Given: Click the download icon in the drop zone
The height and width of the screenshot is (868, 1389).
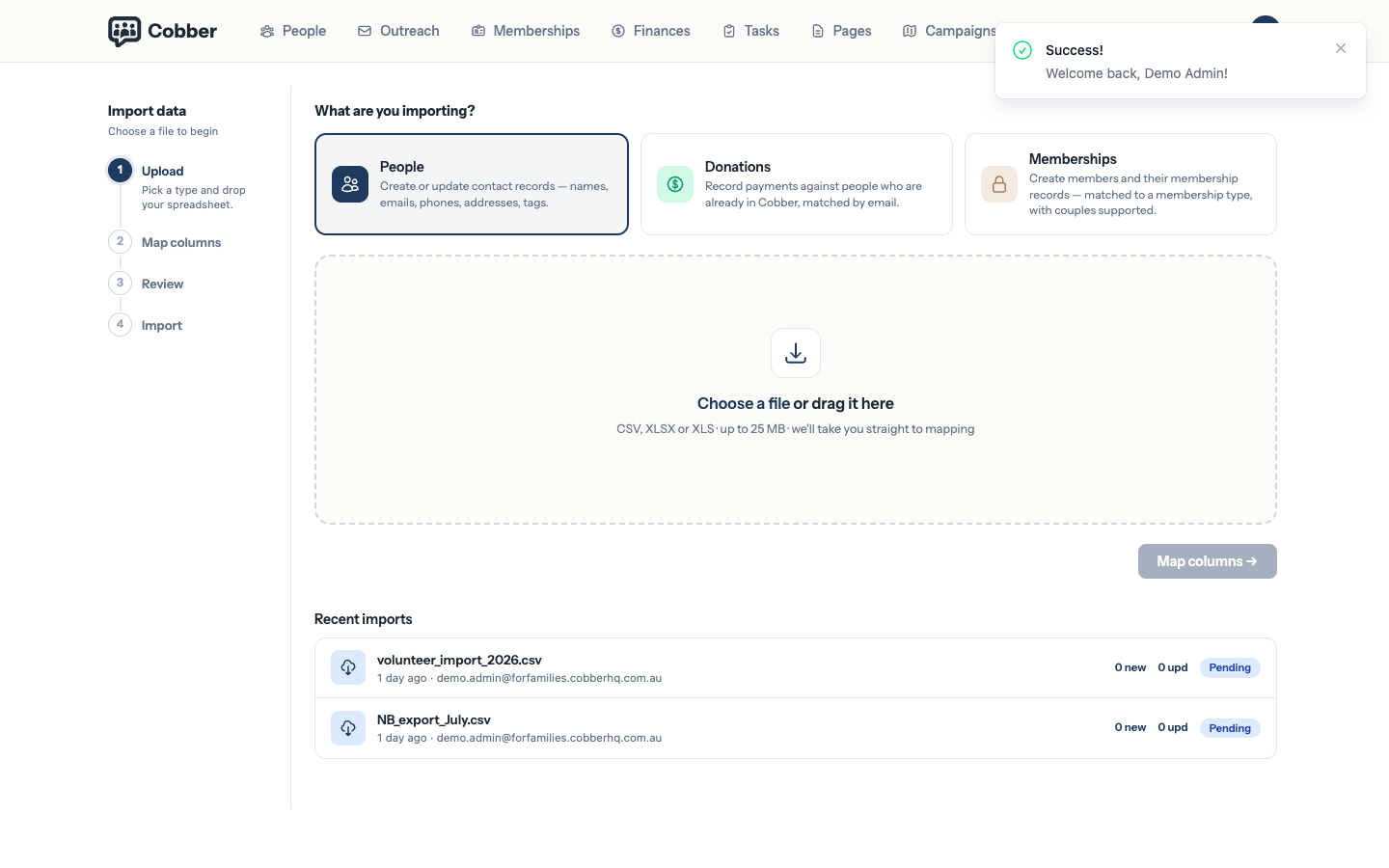Looking at the screenshot, I should coord(796,353).
